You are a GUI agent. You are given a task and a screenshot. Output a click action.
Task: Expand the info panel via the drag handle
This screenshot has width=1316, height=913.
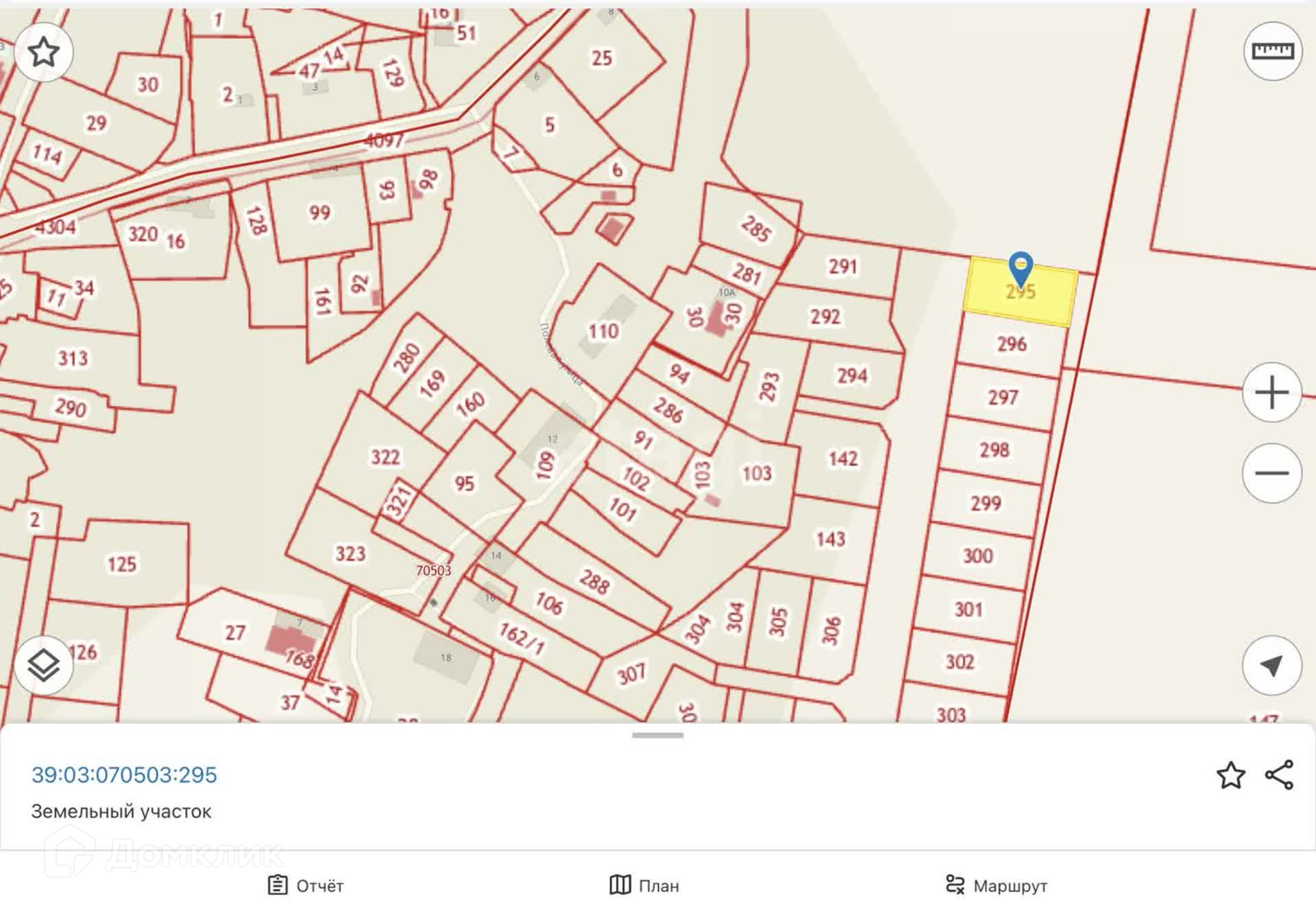(x=657, y=735)
